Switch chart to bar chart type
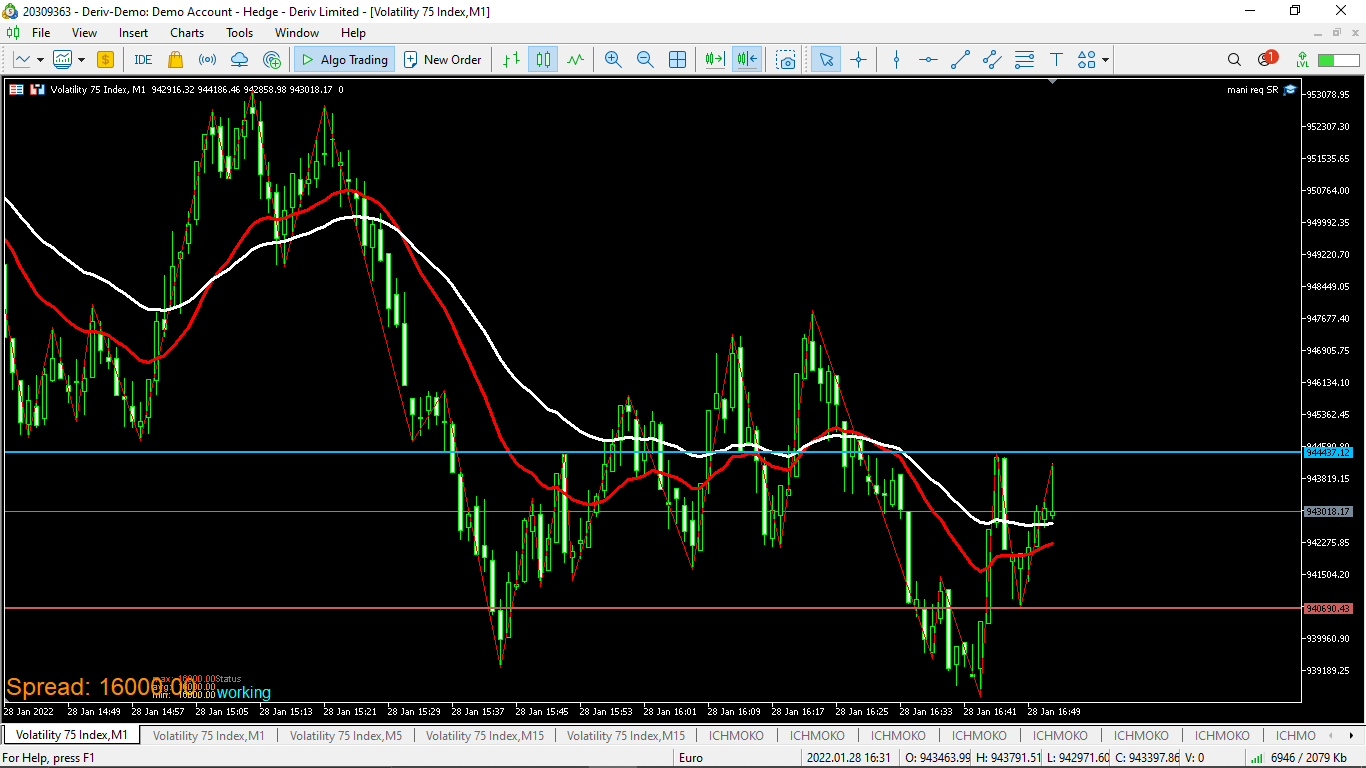 (511, 60)
